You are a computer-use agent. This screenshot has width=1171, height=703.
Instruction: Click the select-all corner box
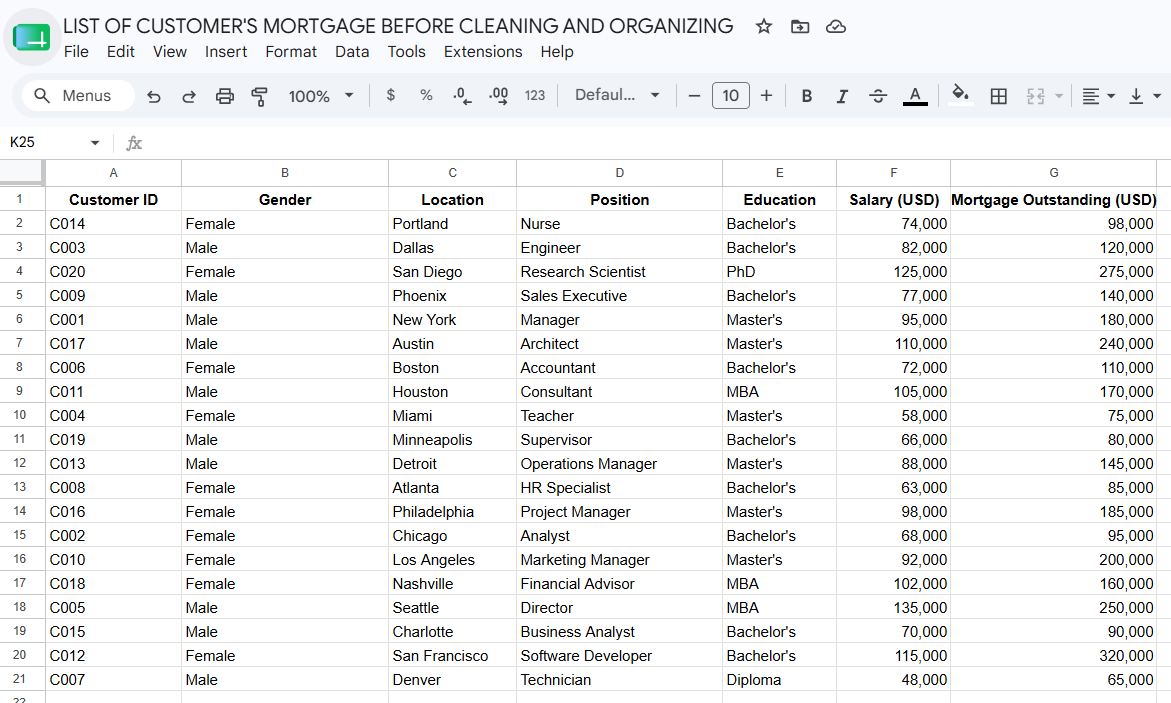click(x=22, y=172)
